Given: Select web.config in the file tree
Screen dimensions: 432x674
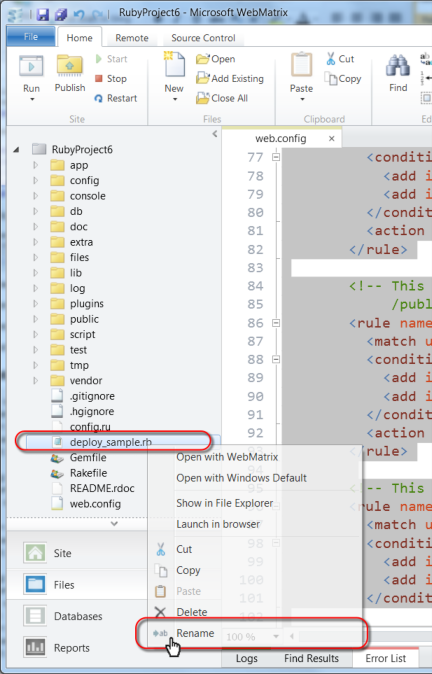Looking at the screenshot, I should point(95,504).
